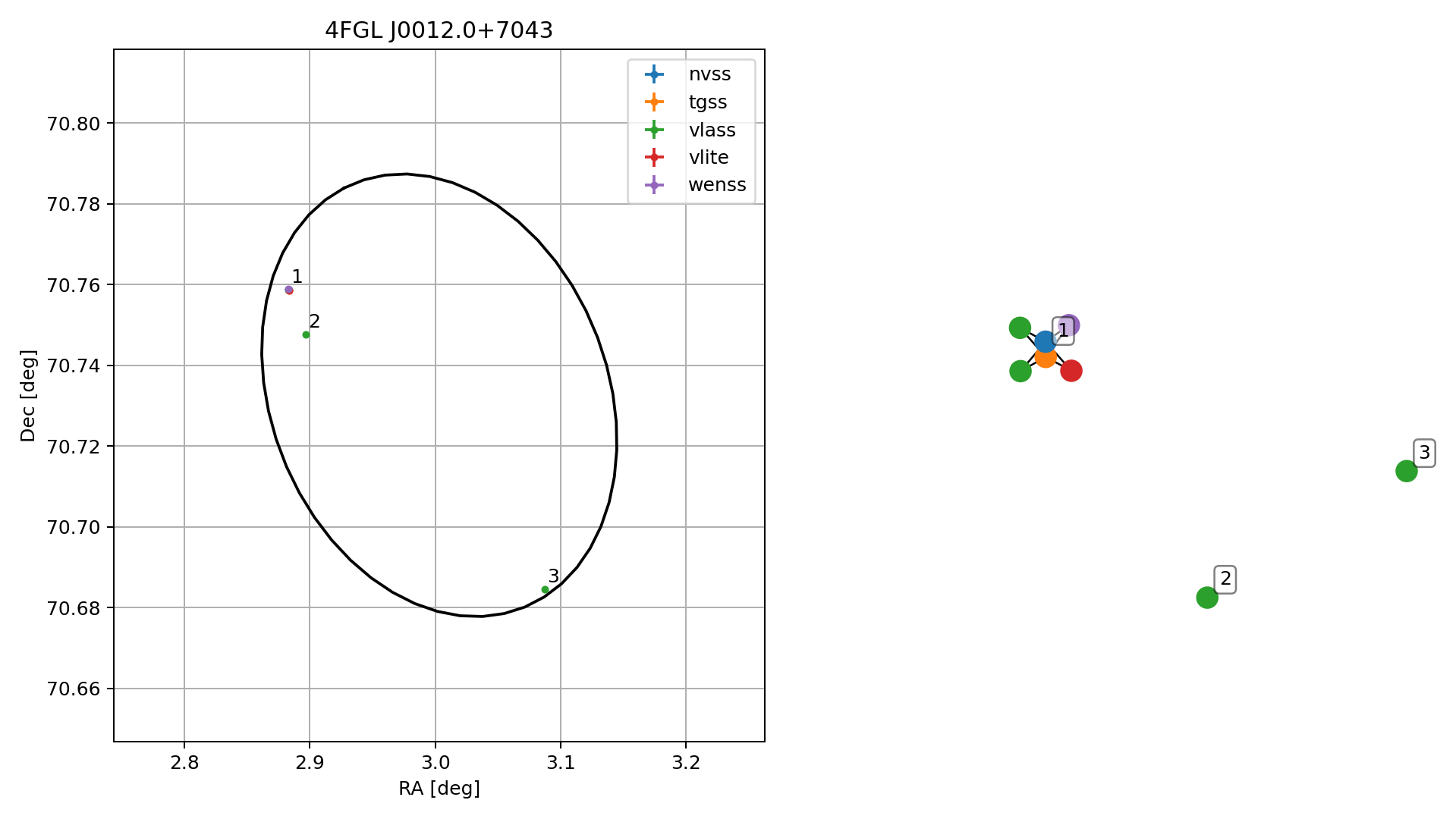Click source point 1 inside the ellipse

(x=289, y=290)
